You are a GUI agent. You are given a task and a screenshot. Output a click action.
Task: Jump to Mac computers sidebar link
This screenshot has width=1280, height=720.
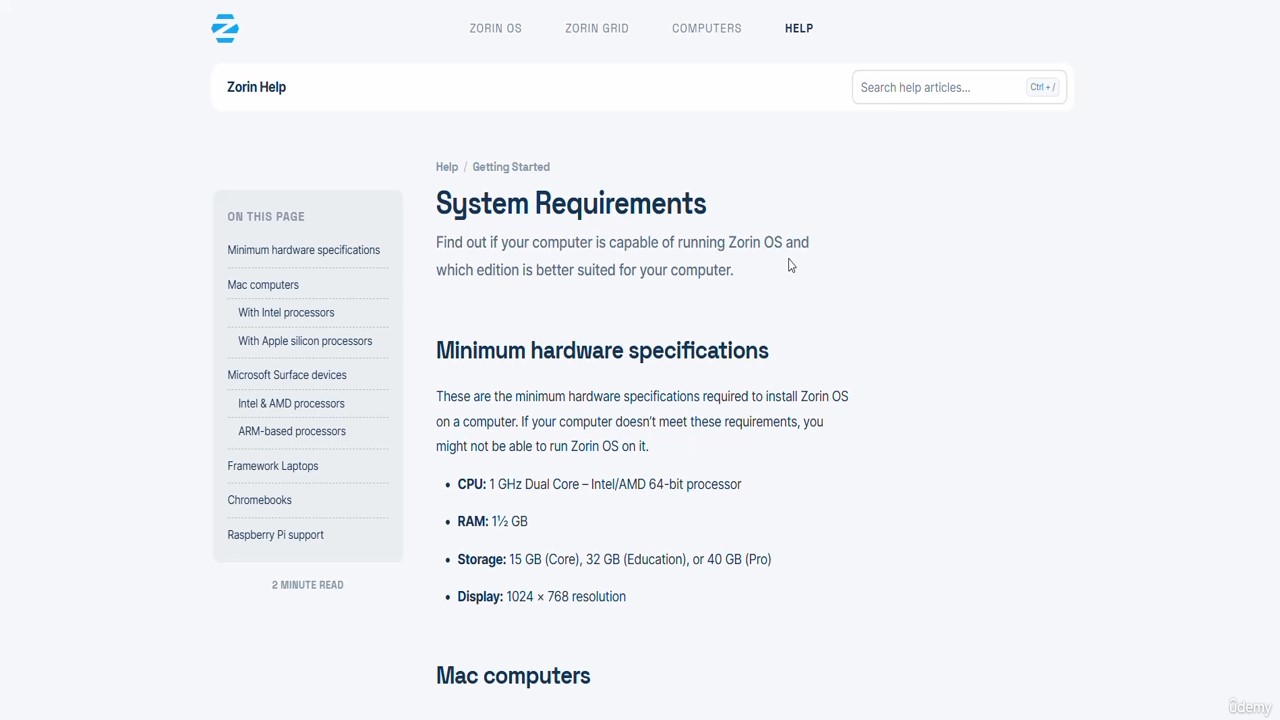point(263,285)
